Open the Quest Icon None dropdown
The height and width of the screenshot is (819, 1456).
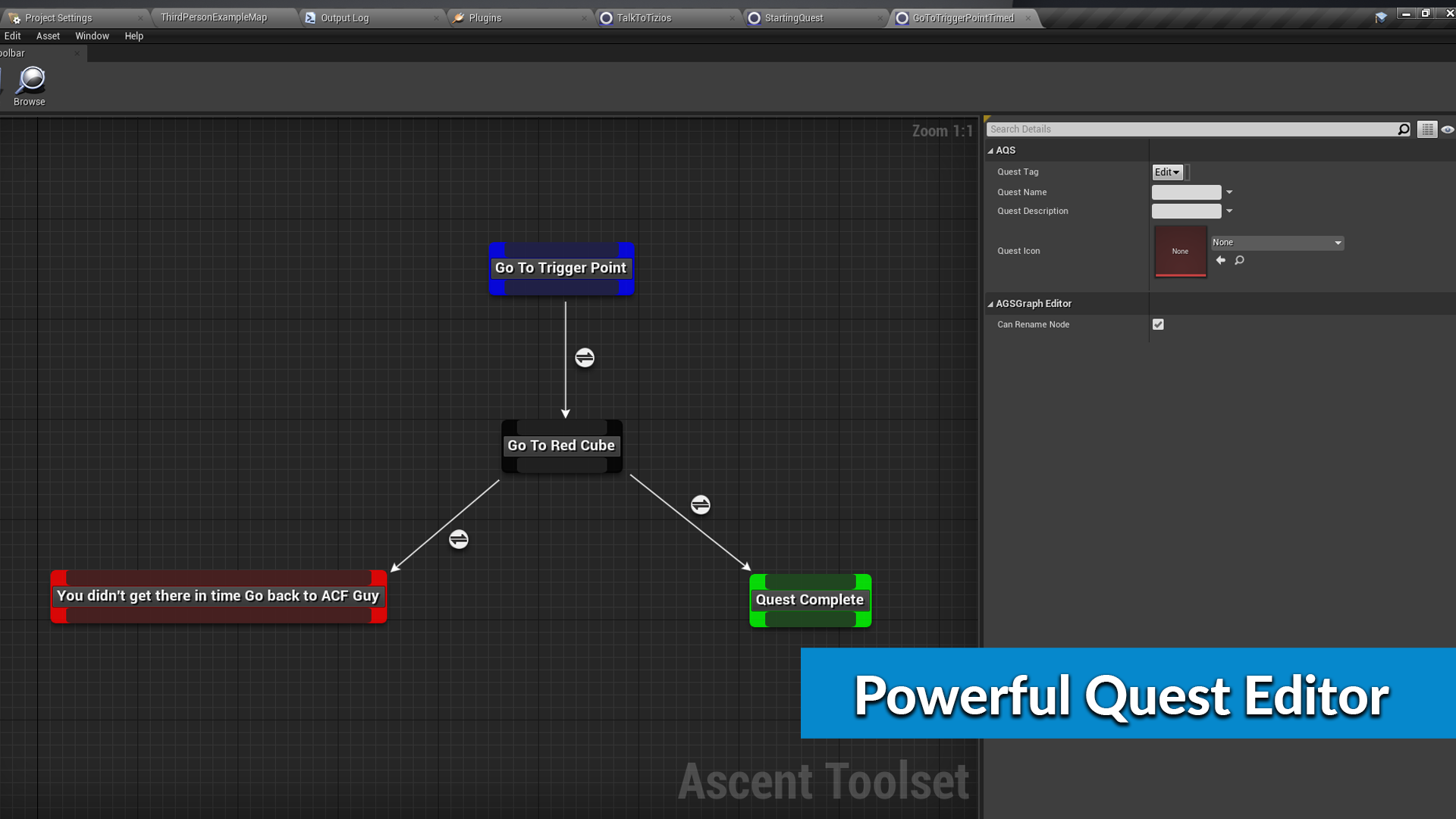tap(1275, 242)
